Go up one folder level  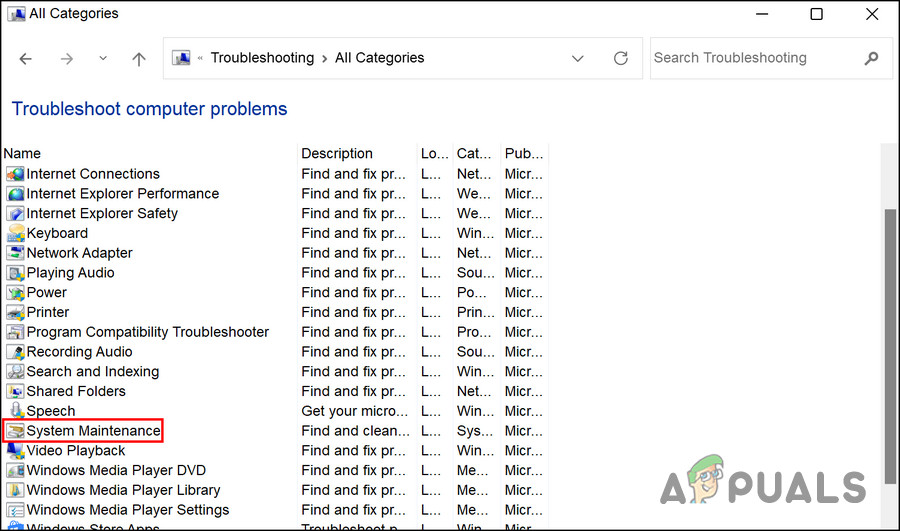pyautogui.click(x=139, y=59)
